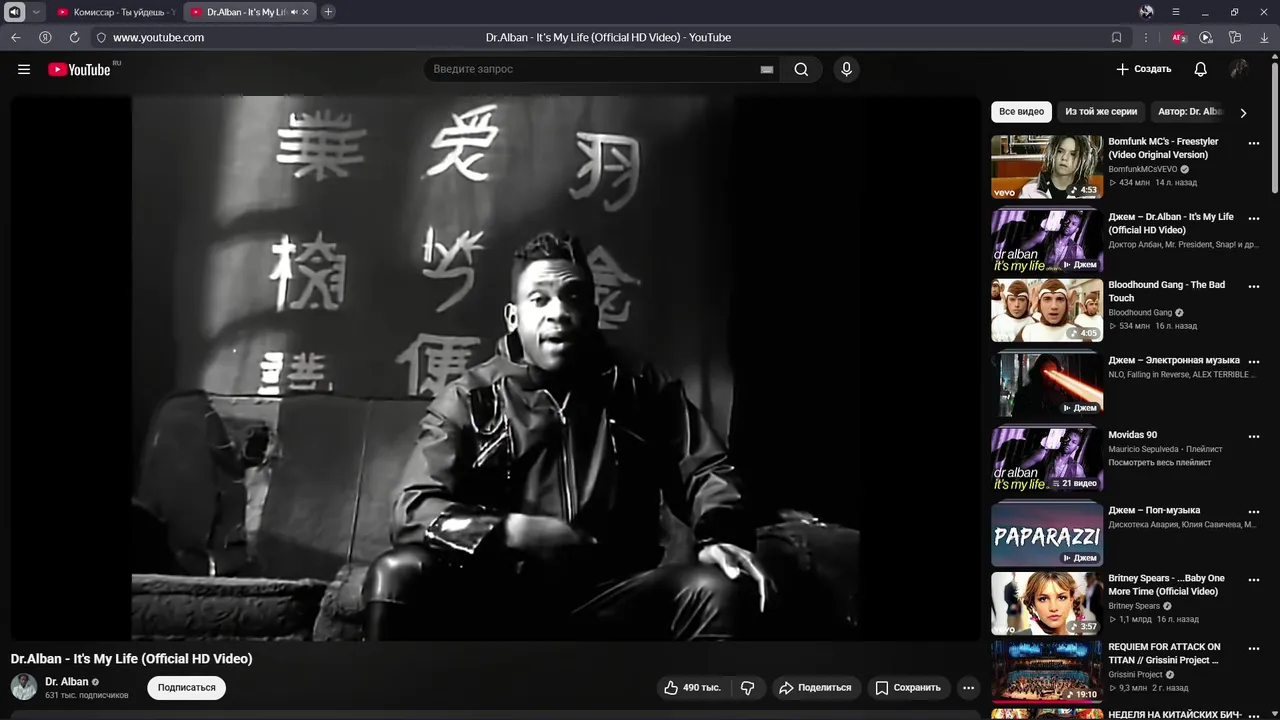
Task: Switch to Комиссар browser tab
Action: pos(115,12)
